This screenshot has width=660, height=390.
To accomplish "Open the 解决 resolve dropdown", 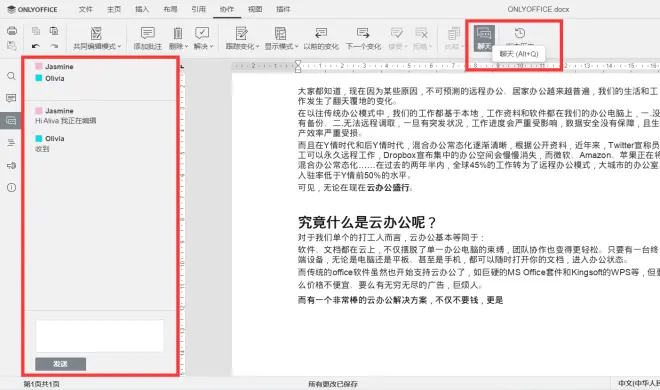I will point(203,38).
